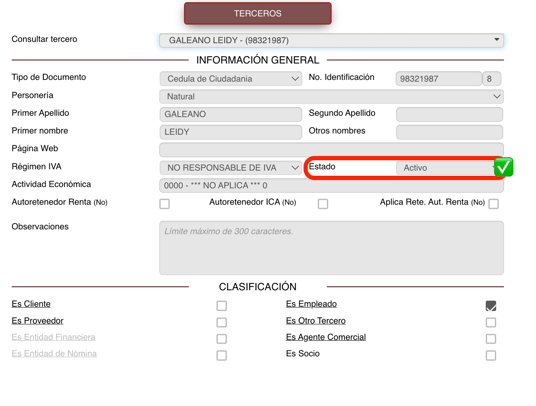Open the Consultar tercero dropdown arrow
Image resolution: width=536 pixels, height=406 pixels.
click(x=496, y=40)
